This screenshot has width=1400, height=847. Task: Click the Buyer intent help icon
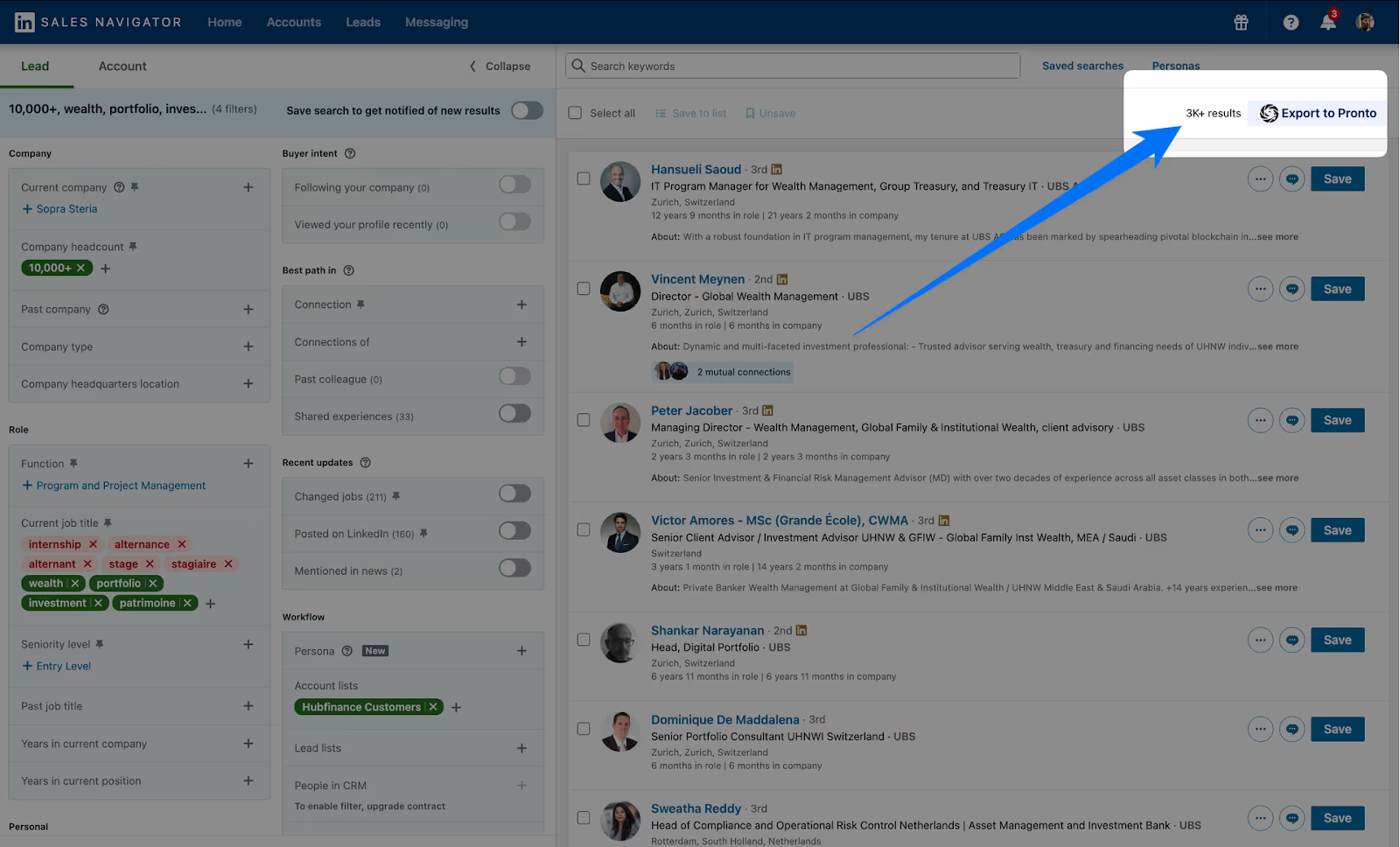(x=350, y=153)
